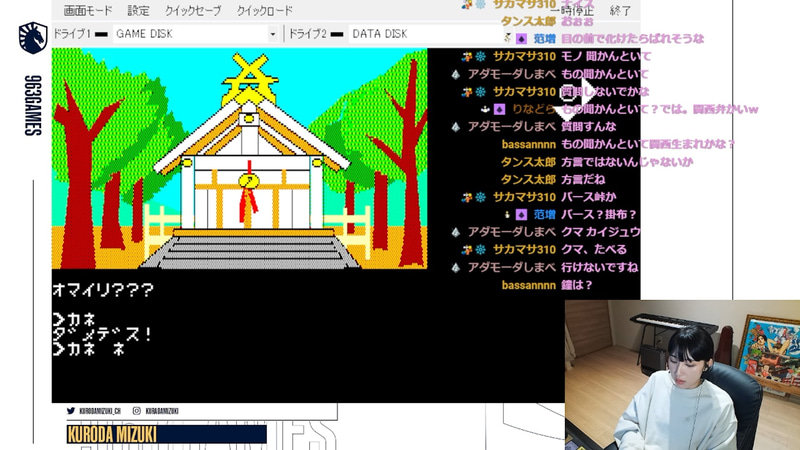Click the Twitter bird icon
Screen dimensions: 800x450
tap(71, 411)
